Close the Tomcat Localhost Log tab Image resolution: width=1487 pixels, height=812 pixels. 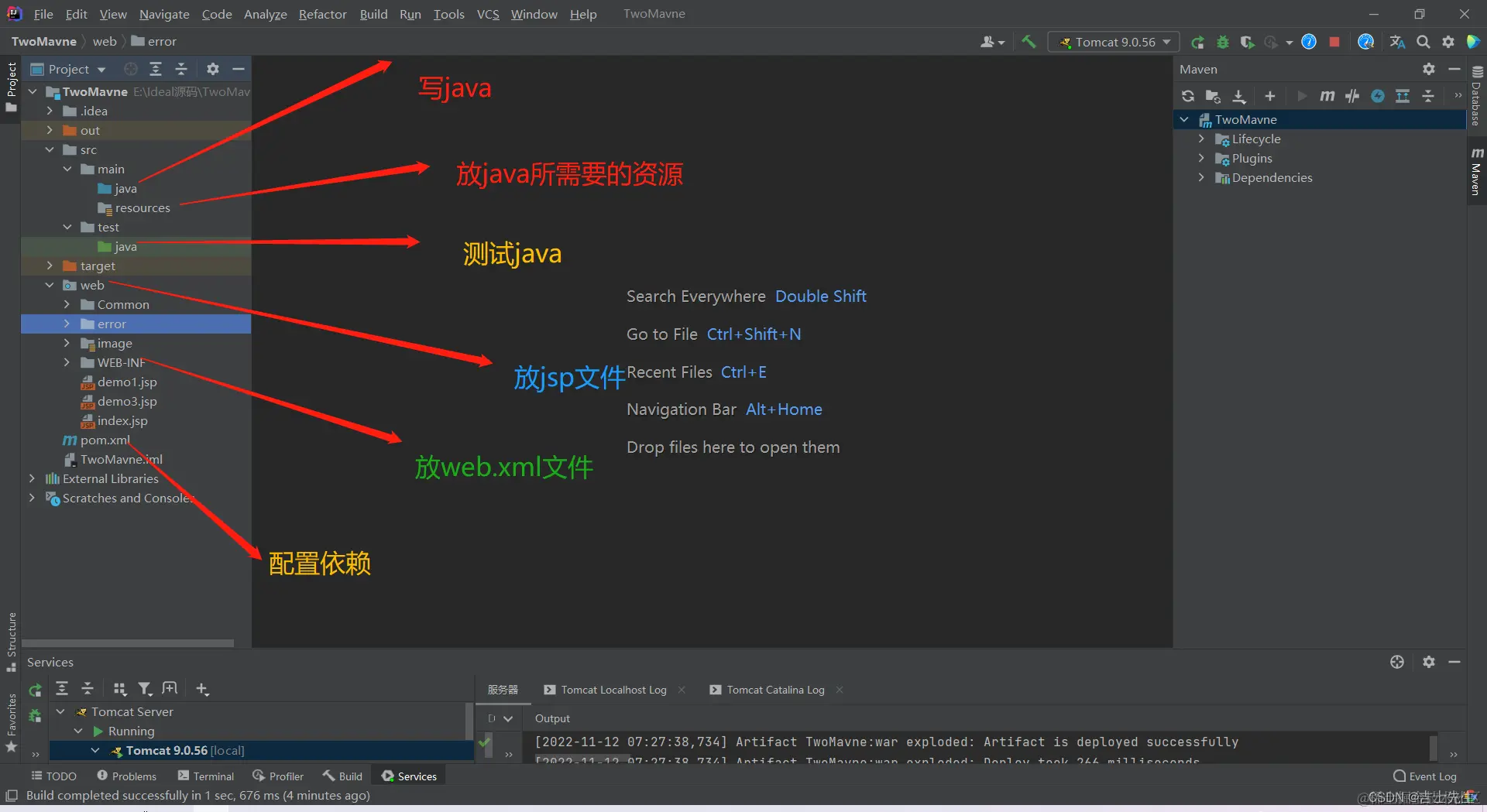coord(682,690)
